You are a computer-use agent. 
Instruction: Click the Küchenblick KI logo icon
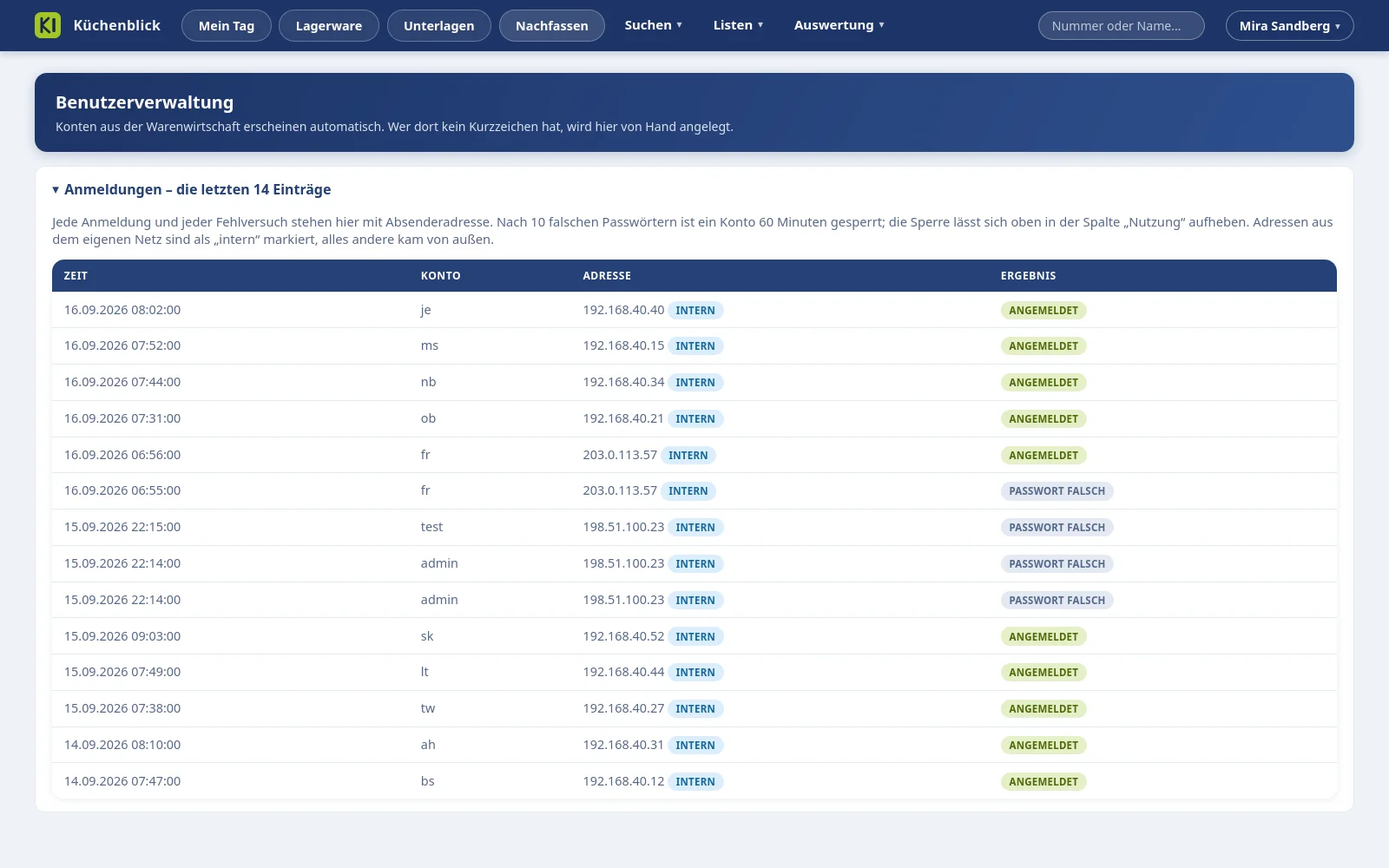[48, 25]
